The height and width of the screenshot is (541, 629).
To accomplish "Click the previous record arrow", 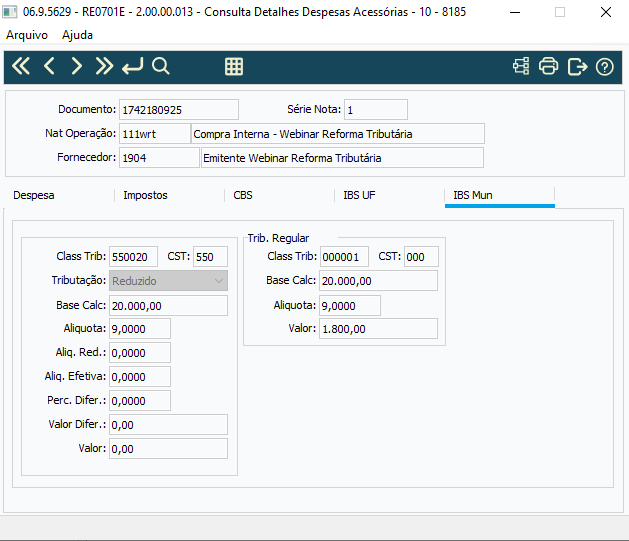I will (x=49, y=66).
